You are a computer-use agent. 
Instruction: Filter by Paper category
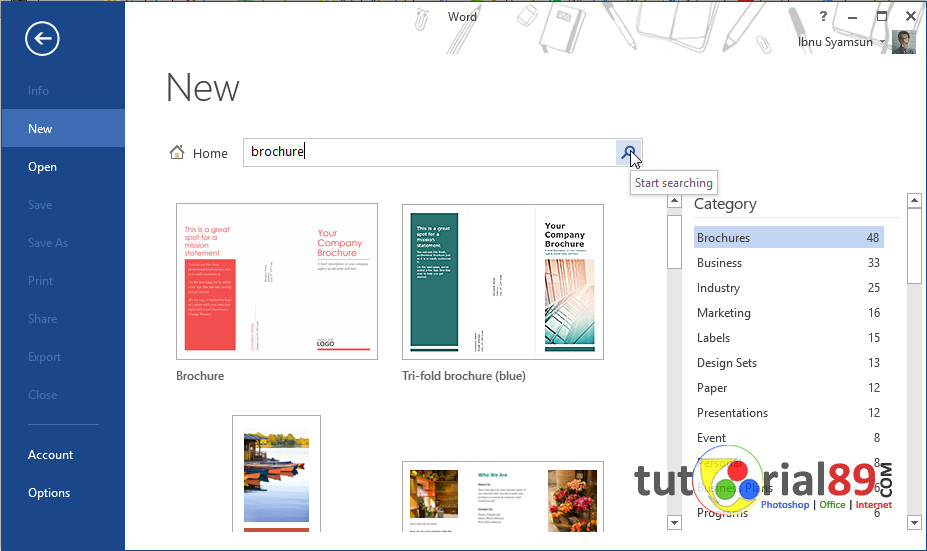coord(789,388)
